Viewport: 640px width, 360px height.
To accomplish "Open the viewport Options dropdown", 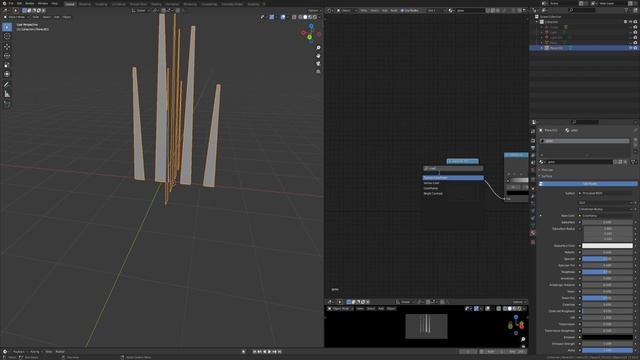I will (x=314, y=11).
